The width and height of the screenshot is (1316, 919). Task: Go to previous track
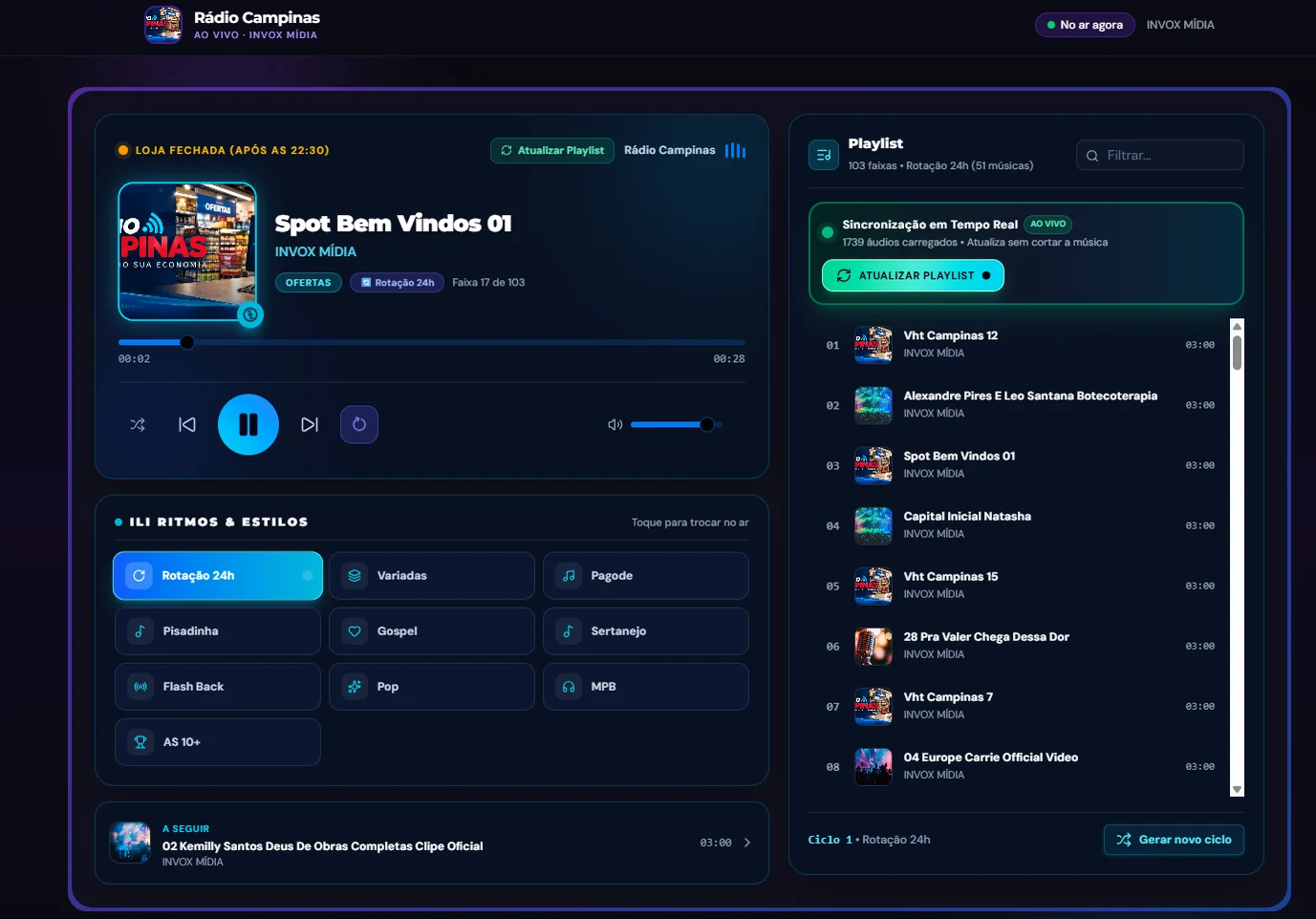187,425
